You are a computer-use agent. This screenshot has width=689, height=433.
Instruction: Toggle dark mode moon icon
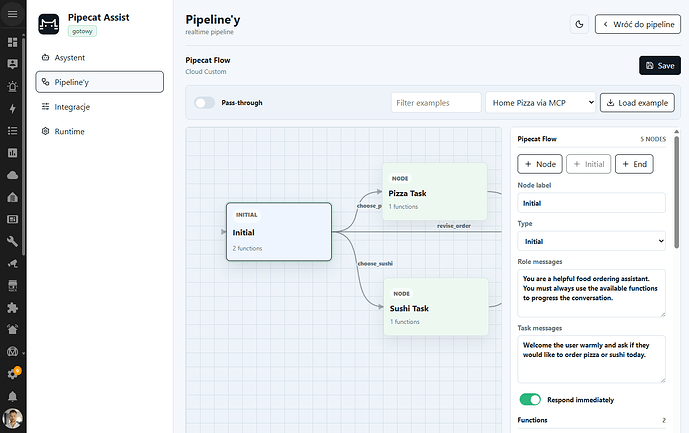point(579,24)
